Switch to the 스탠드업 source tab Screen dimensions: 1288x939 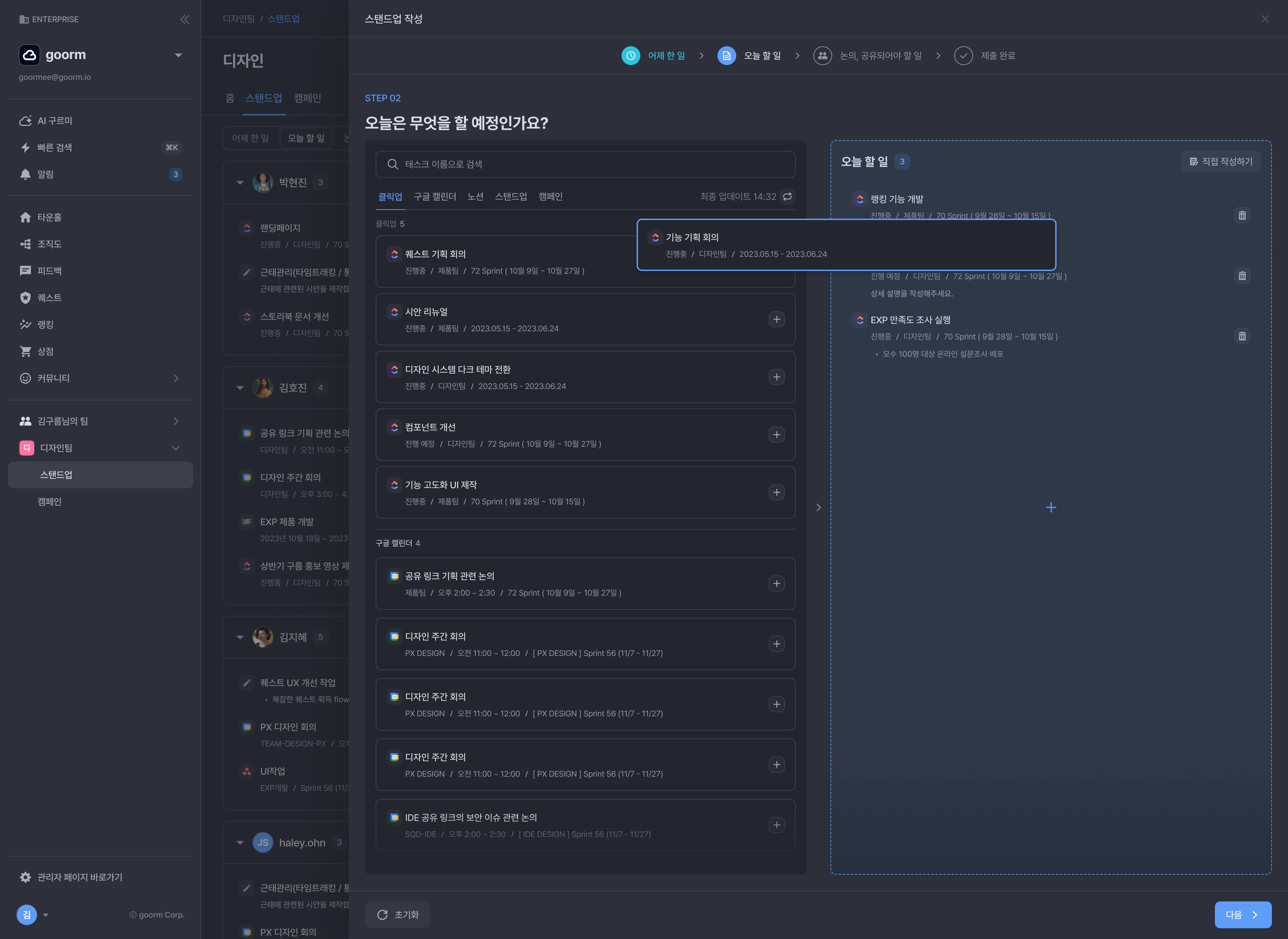click(511, 197)
